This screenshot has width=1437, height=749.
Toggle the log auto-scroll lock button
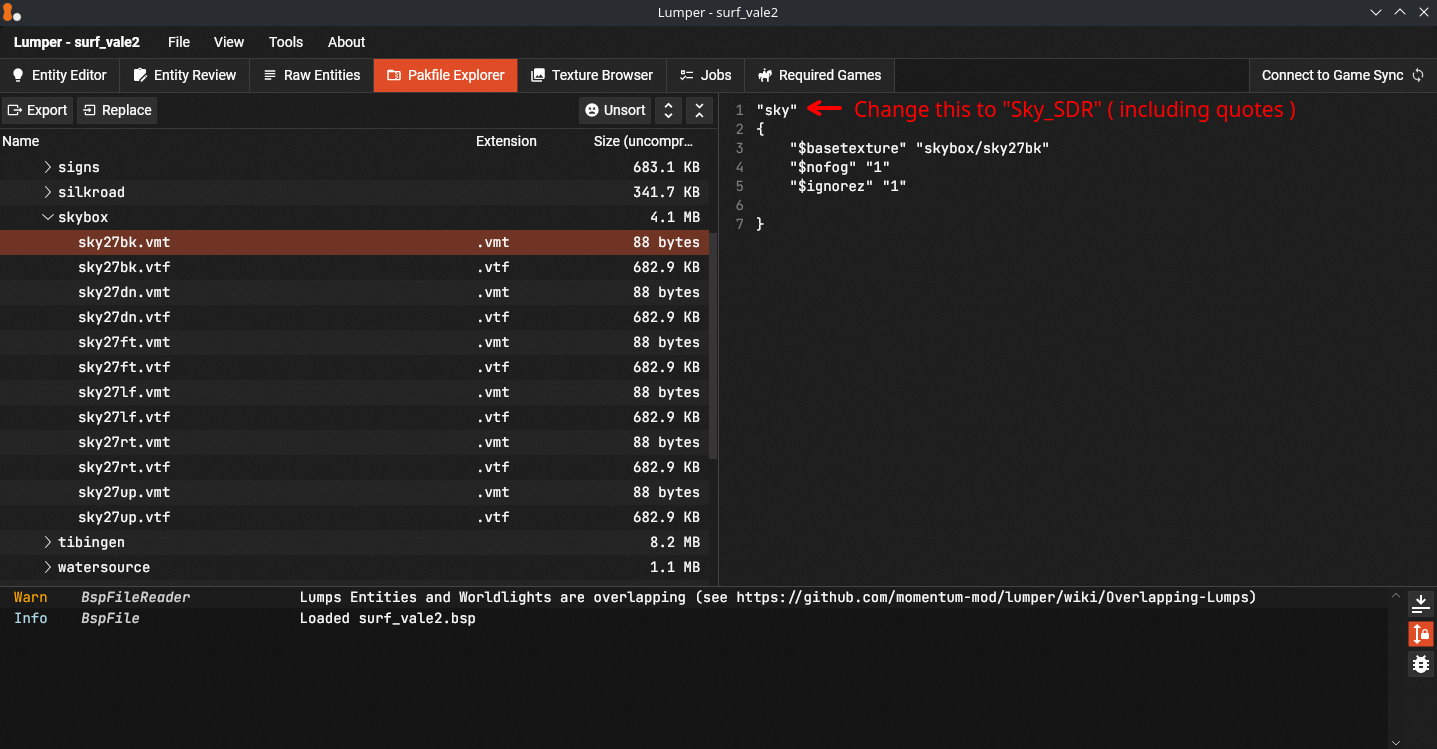point(1420,633)
